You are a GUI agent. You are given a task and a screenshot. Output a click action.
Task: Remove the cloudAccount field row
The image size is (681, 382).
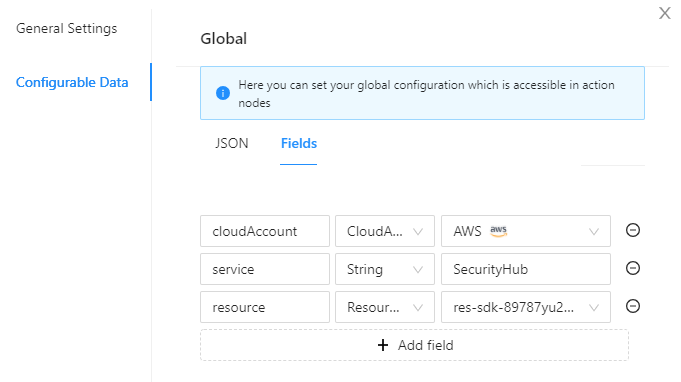[633, 230]
